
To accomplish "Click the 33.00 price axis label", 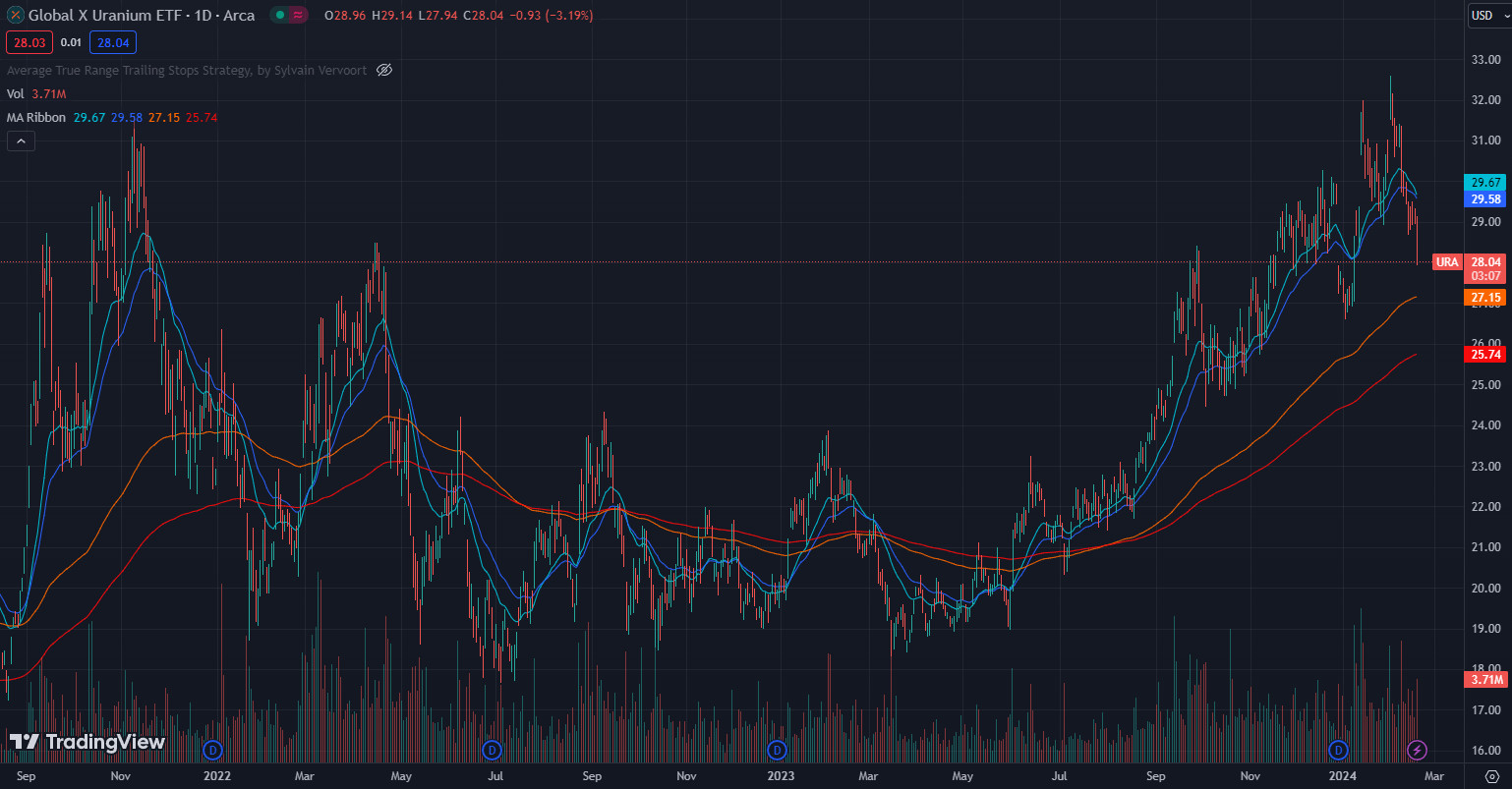I will (1485, 59).
